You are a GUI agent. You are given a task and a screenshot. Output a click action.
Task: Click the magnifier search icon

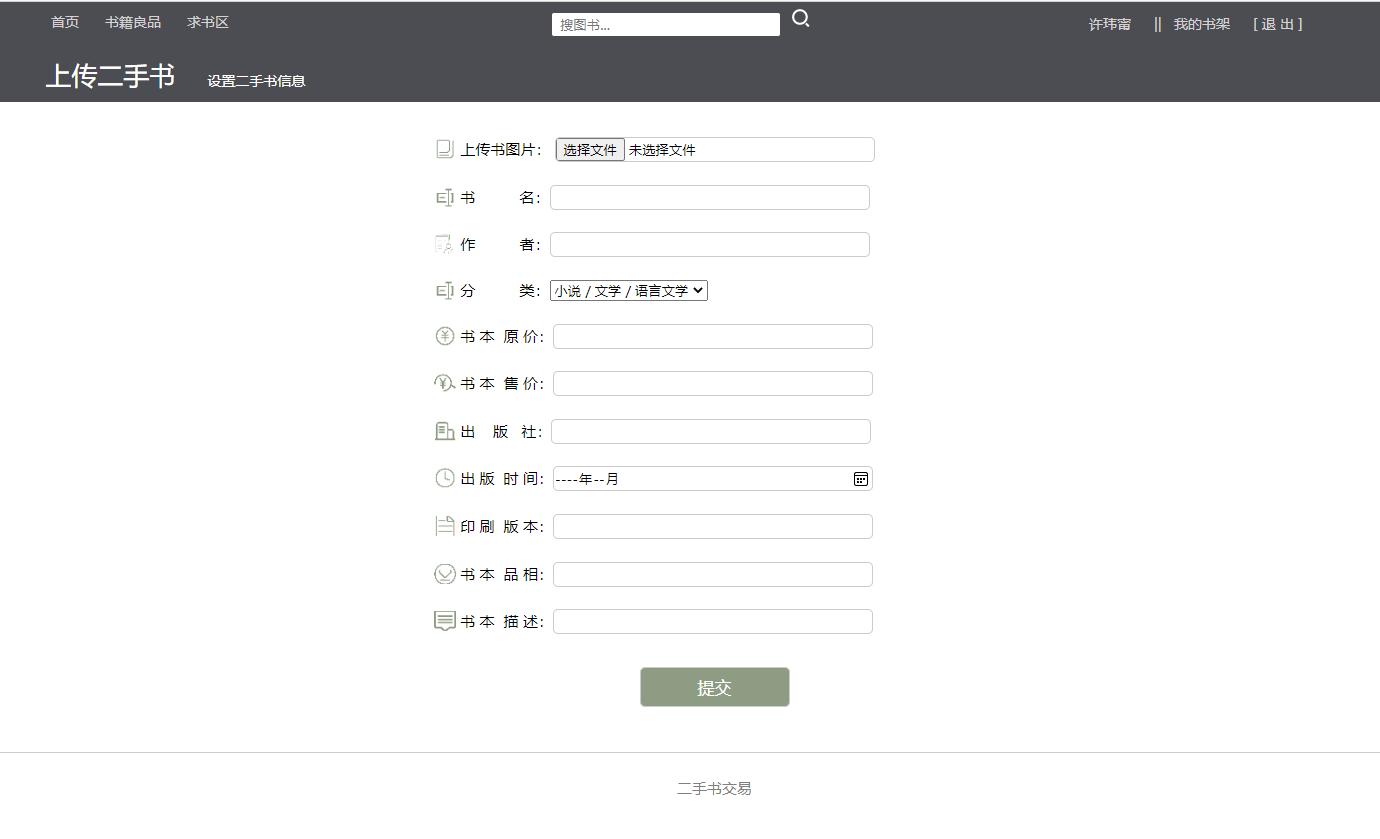pyautogui.click(x=800, y=18)
